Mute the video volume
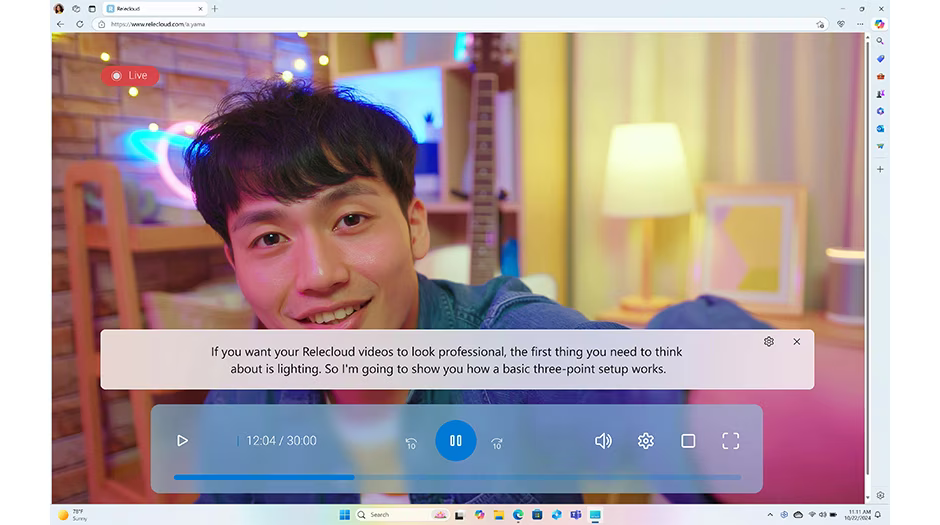 pos(603,441)
